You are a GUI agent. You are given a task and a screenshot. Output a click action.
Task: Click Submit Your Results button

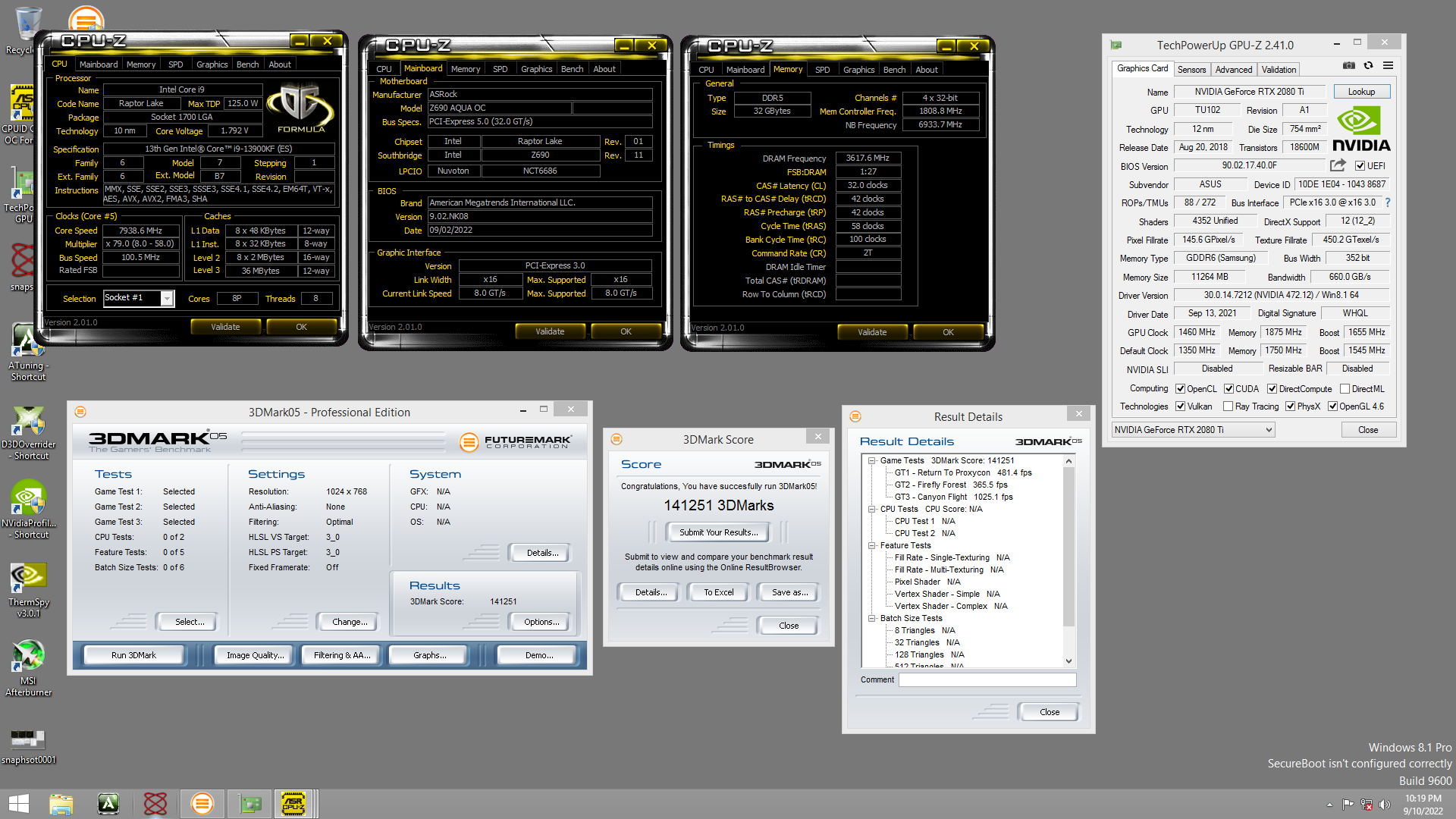(x=718, y=532)
